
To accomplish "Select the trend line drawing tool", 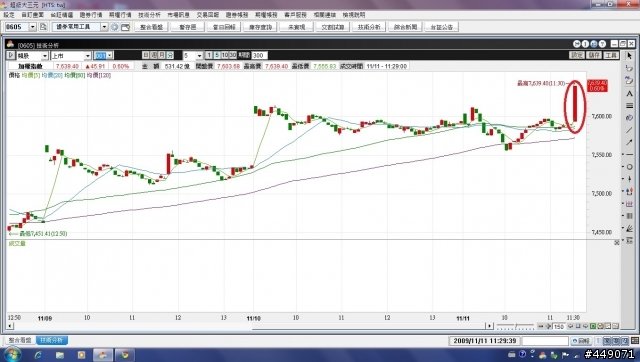I will pos(629,130).
